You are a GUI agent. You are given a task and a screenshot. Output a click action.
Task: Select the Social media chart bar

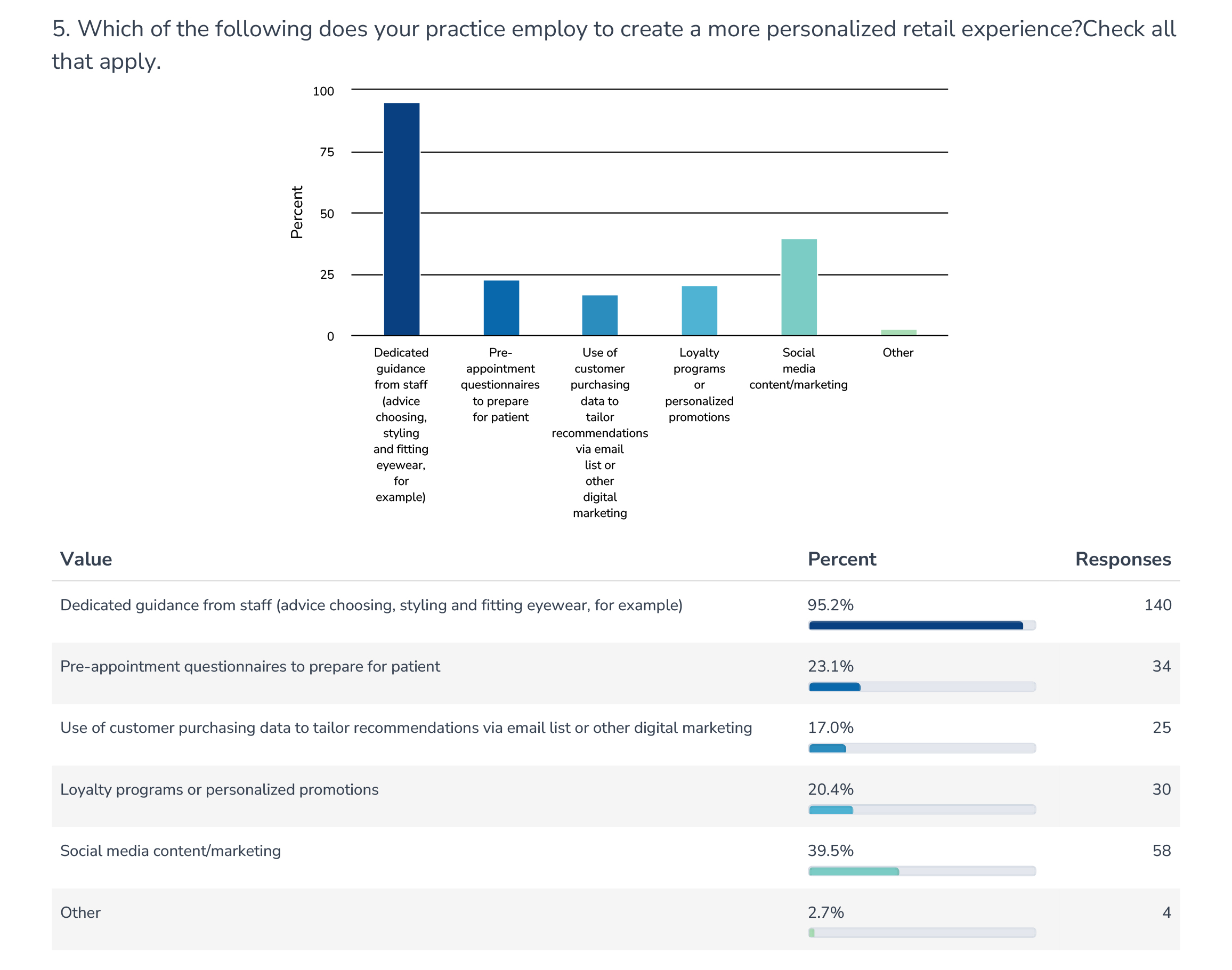click(x=798, y=287)
